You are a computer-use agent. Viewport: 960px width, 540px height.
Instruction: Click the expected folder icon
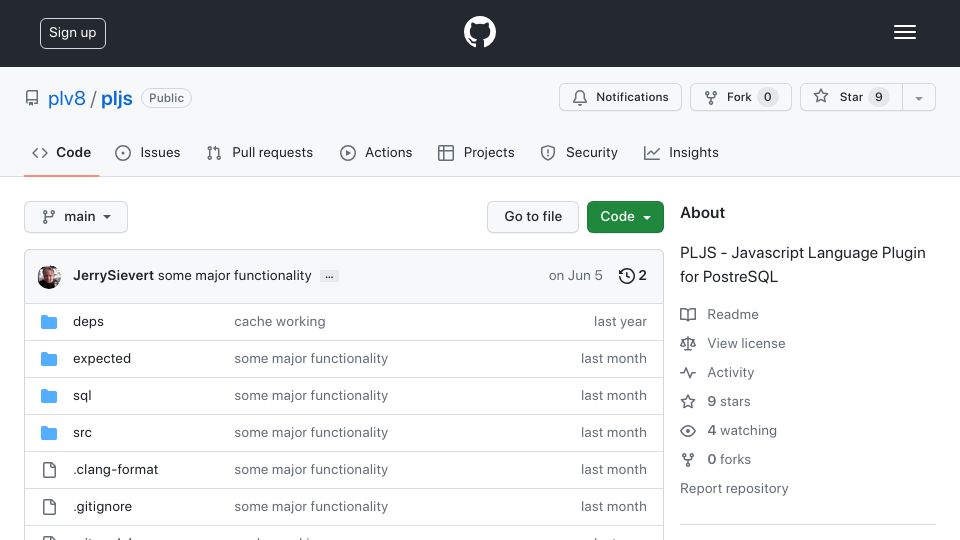[x=49, y=359]
